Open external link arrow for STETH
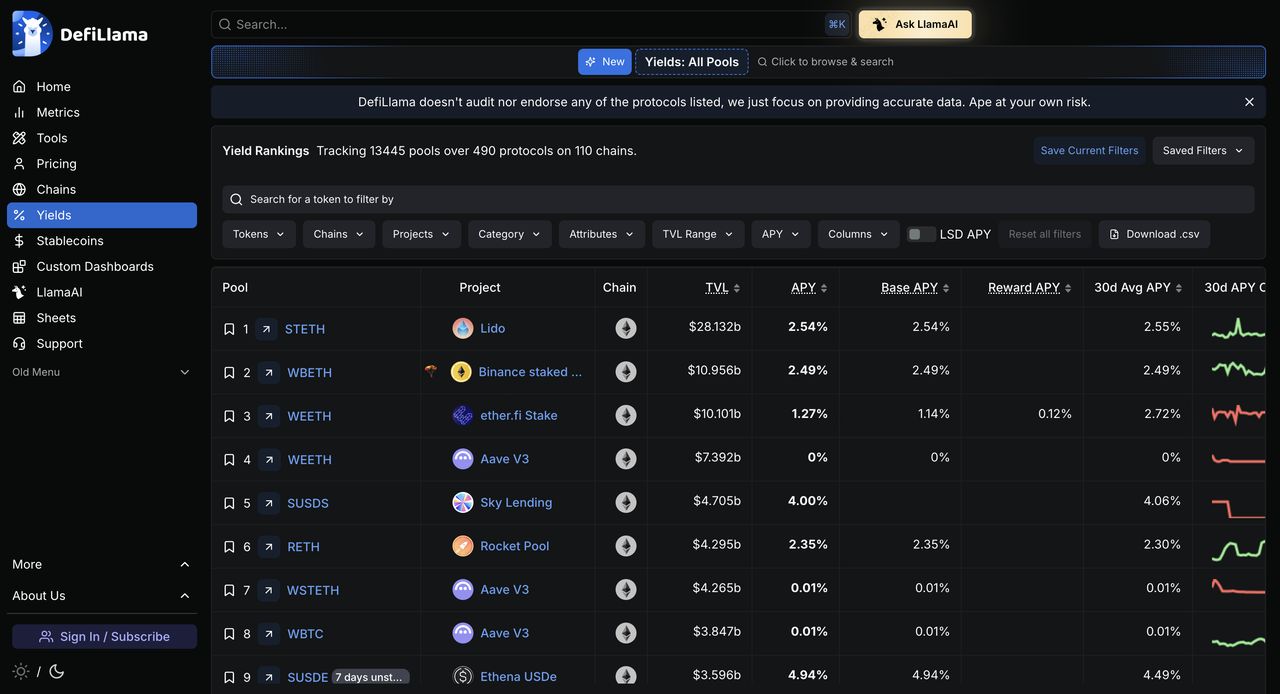Image resolution: width=1280 pixels, height=694 pixels. (267, 329)
